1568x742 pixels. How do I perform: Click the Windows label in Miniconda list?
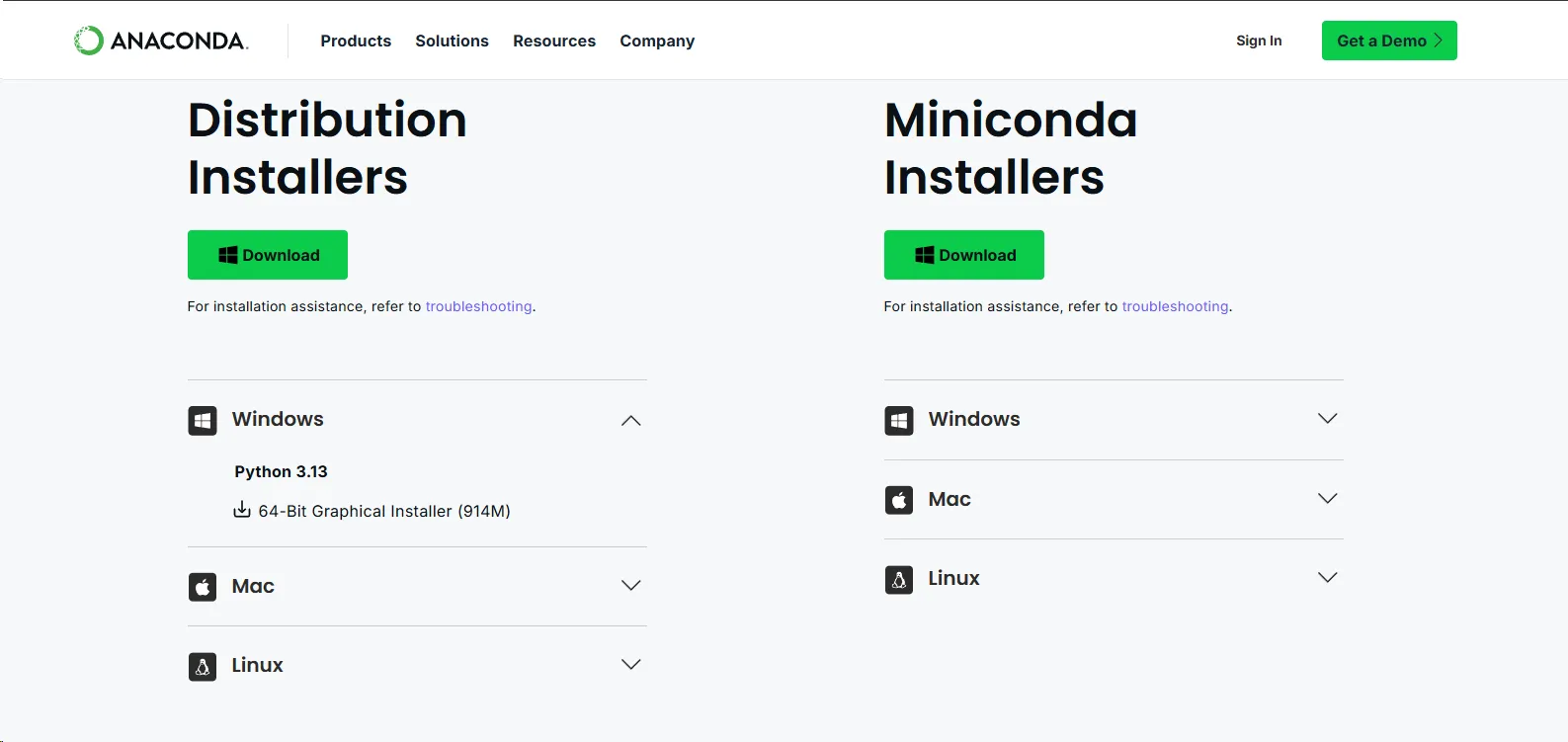point(974,419)
